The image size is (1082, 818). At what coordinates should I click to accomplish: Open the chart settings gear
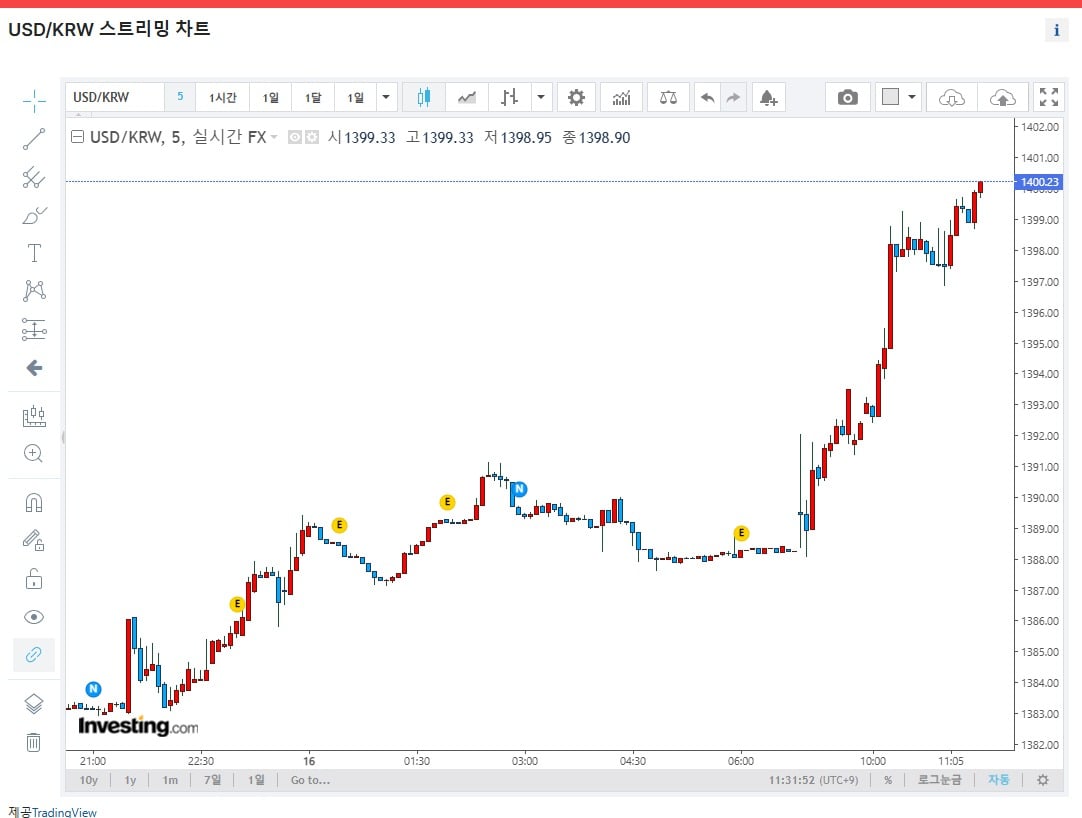pyautogui.click(x=576, y=97)
